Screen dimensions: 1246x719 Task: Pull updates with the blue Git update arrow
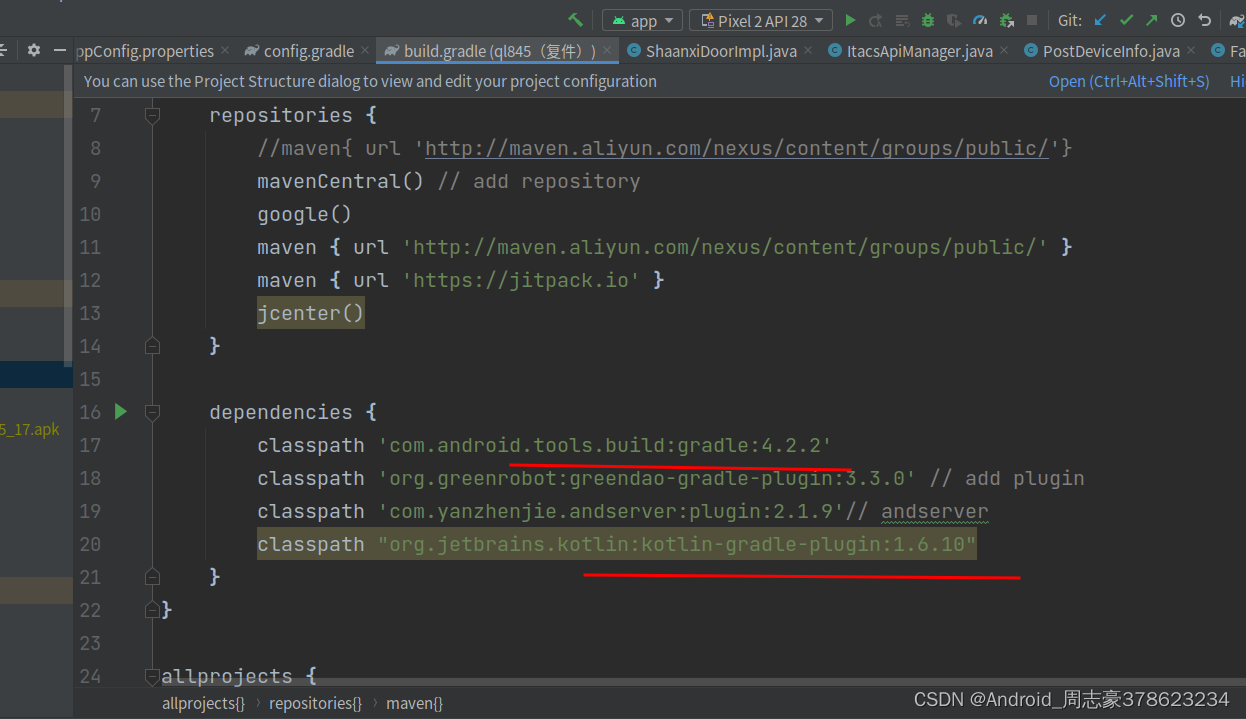1099,19
